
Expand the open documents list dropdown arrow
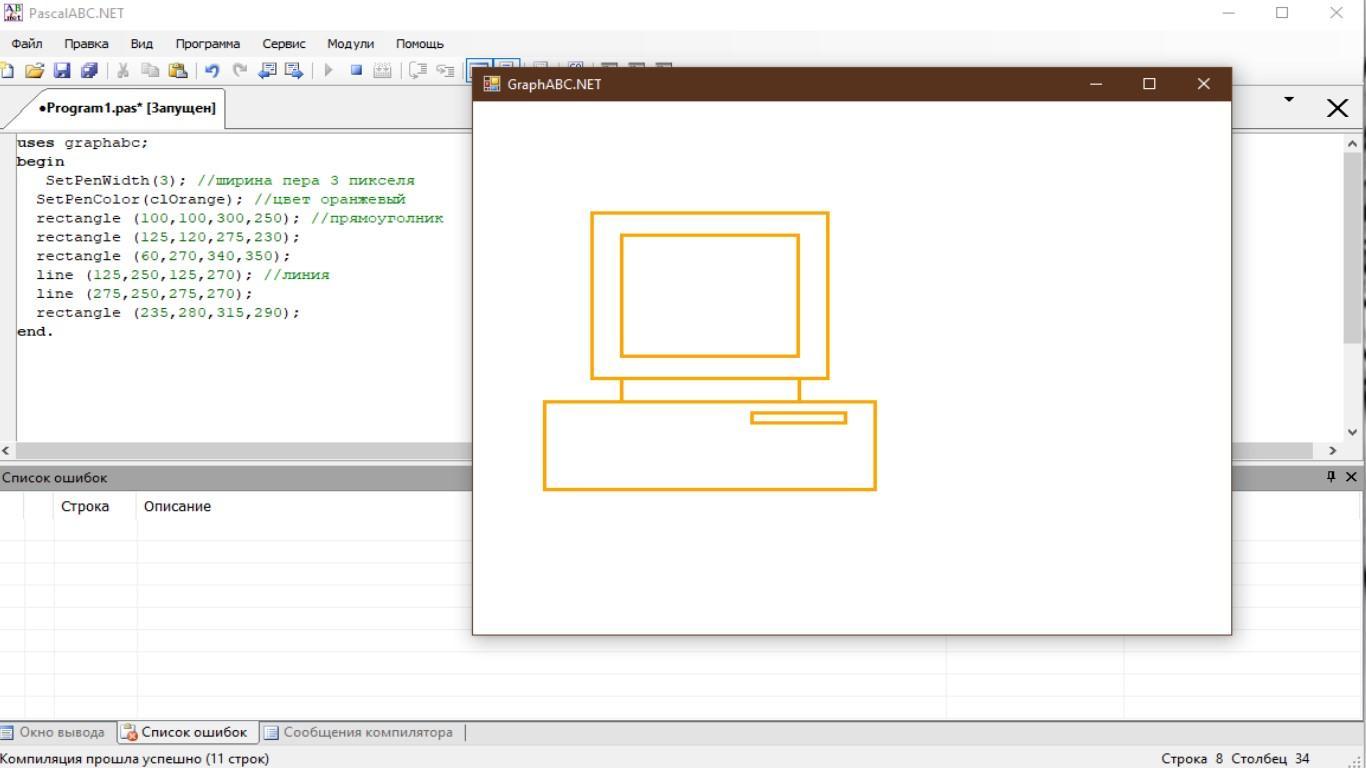tap(1289, 100)
